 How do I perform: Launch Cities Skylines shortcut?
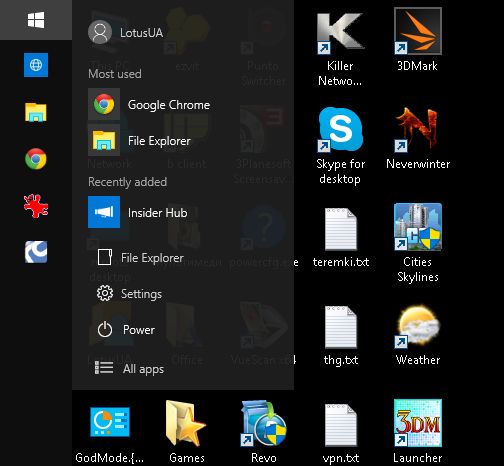point(418,243)
